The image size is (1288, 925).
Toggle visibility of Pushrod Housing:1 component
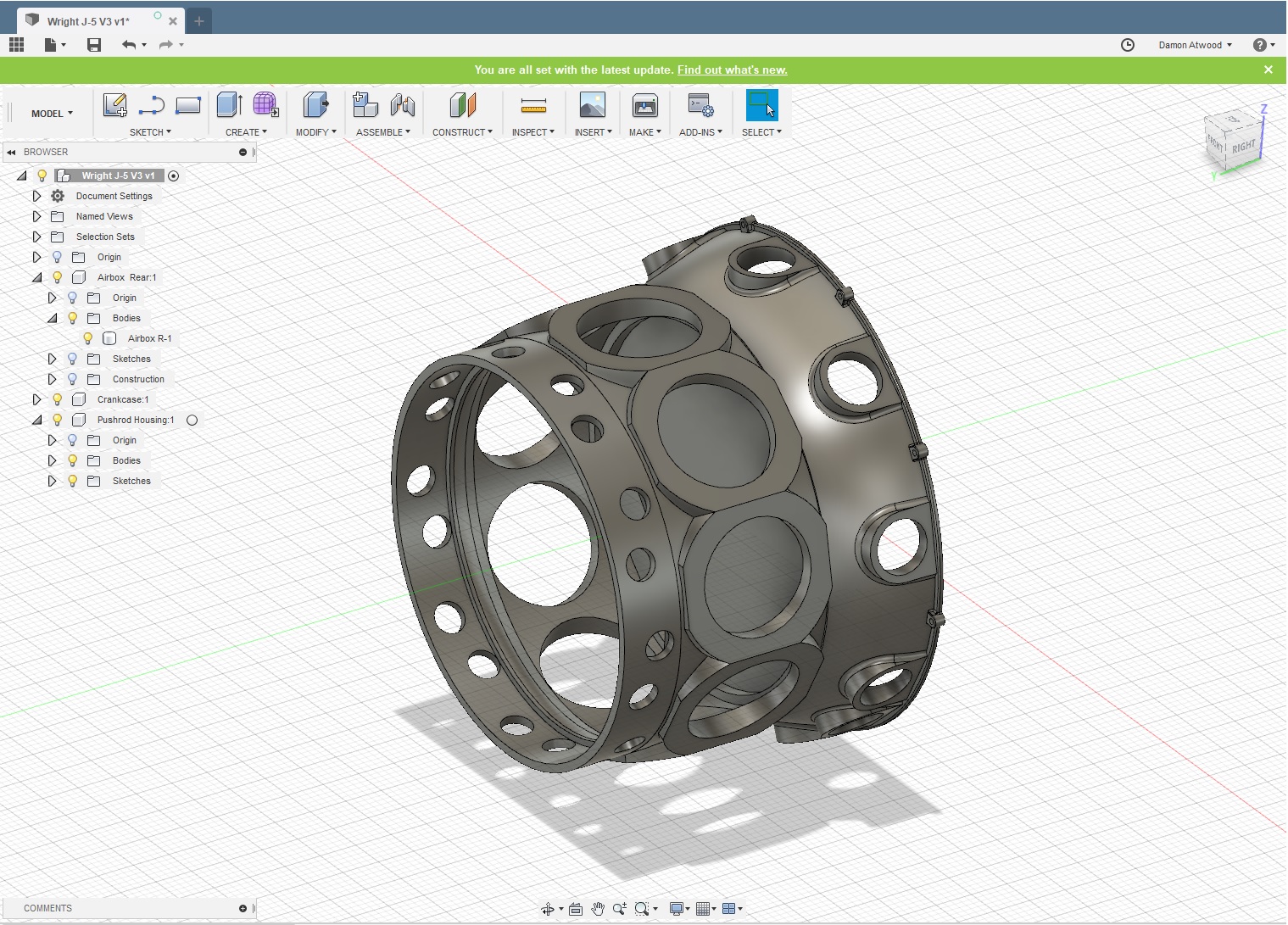click(x=57, y=420)
